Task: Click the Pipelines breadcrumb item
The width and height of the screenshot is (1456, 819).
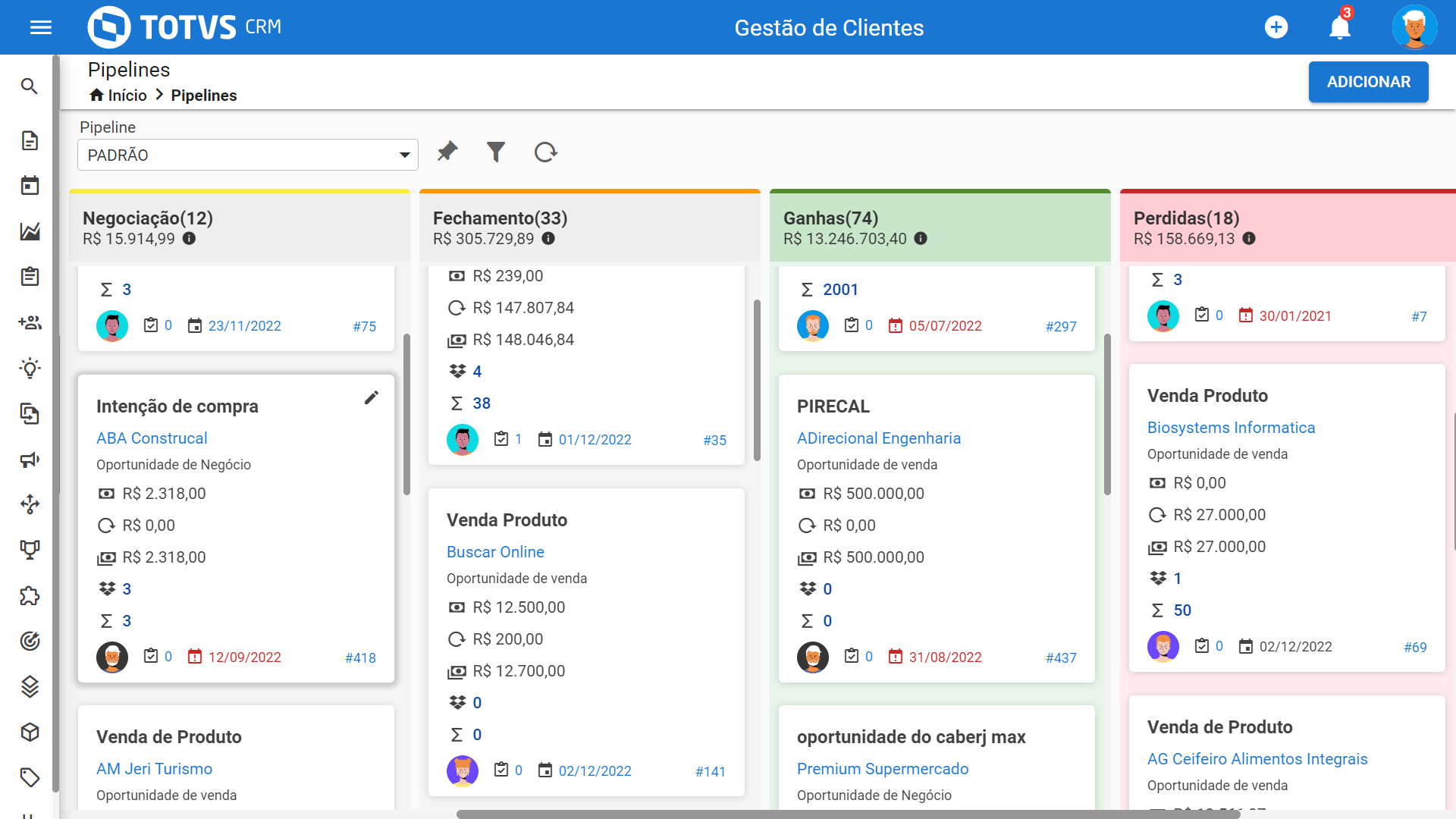Action: click(204, 96)
